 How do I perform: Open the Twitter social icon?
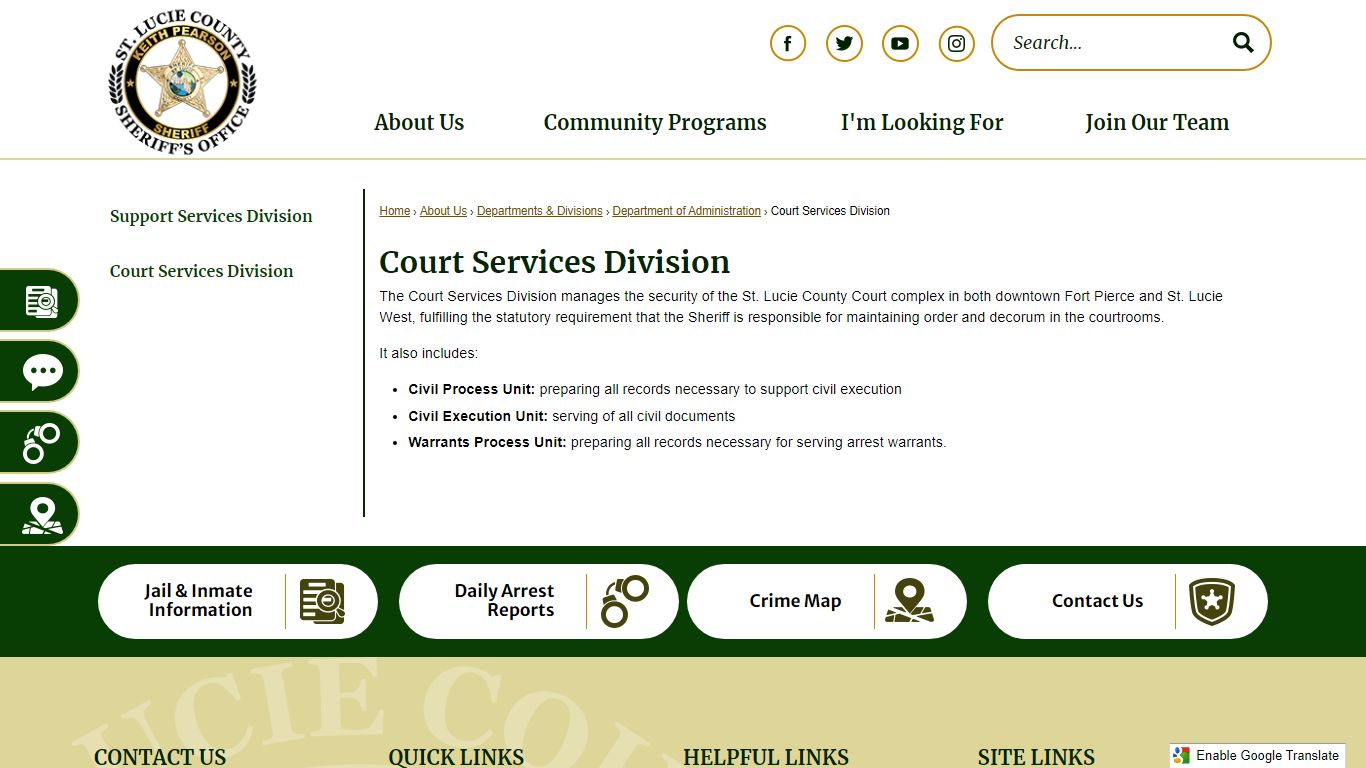pyautogui.click(x=844, y=43)
